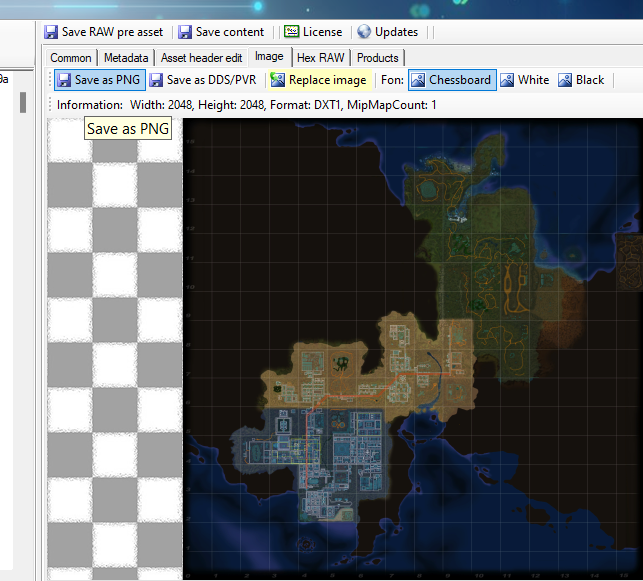Click the Replace image picture icon
The height and width of the screenshot is (581, 643).
[278, 80]
